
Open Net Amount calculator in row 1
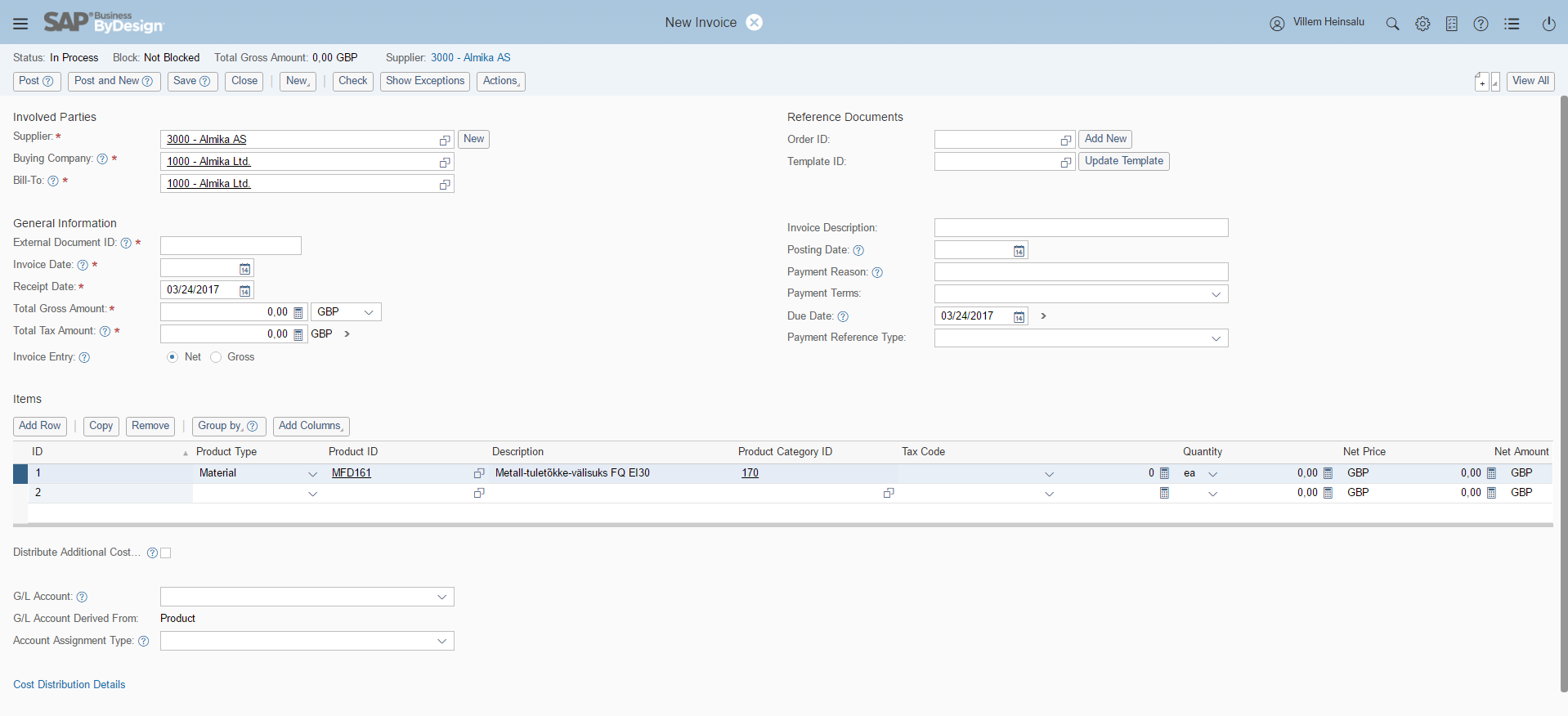pos(1491,473)
